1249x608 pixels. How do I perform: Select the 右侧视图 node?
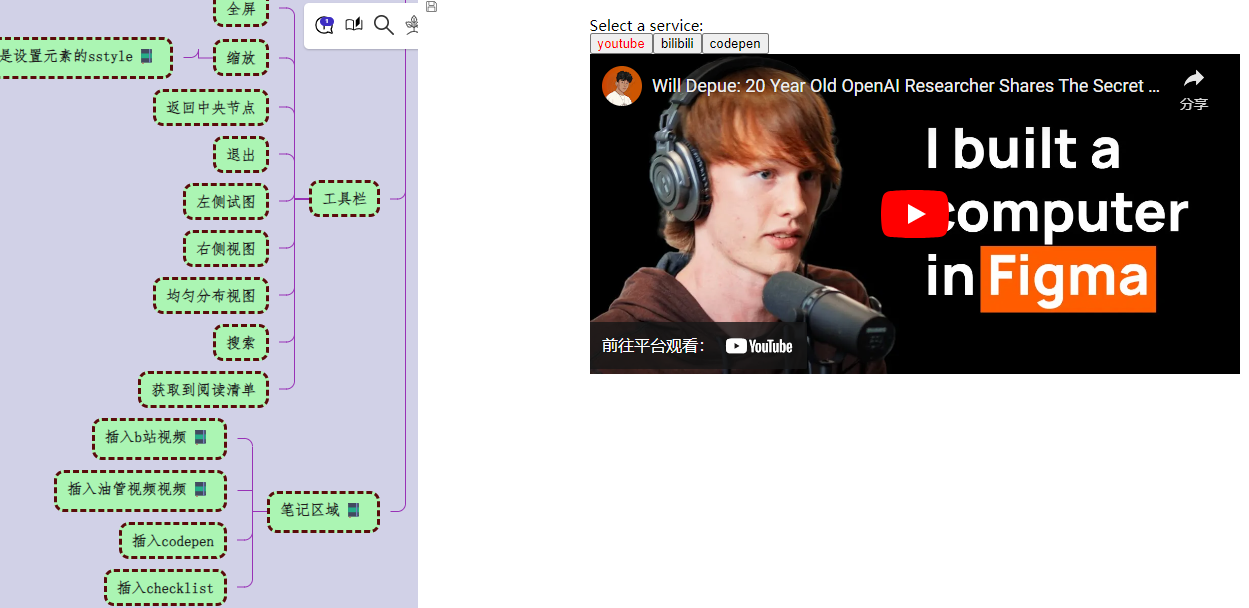click(x=226, y=248)
